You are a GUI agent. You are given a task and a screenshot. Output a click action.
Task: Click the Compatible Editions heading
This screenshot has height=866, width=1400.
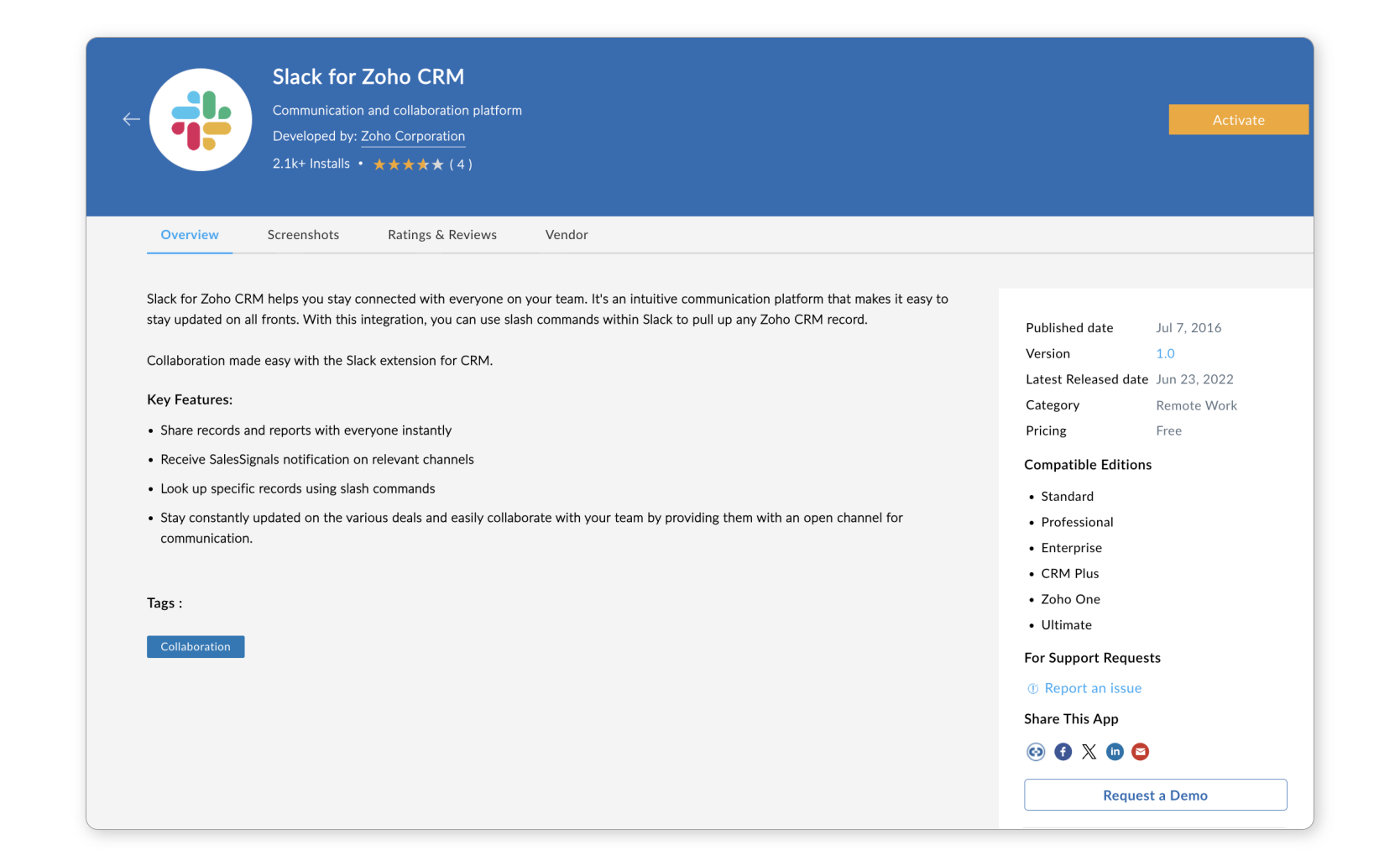click(1088, 465)
